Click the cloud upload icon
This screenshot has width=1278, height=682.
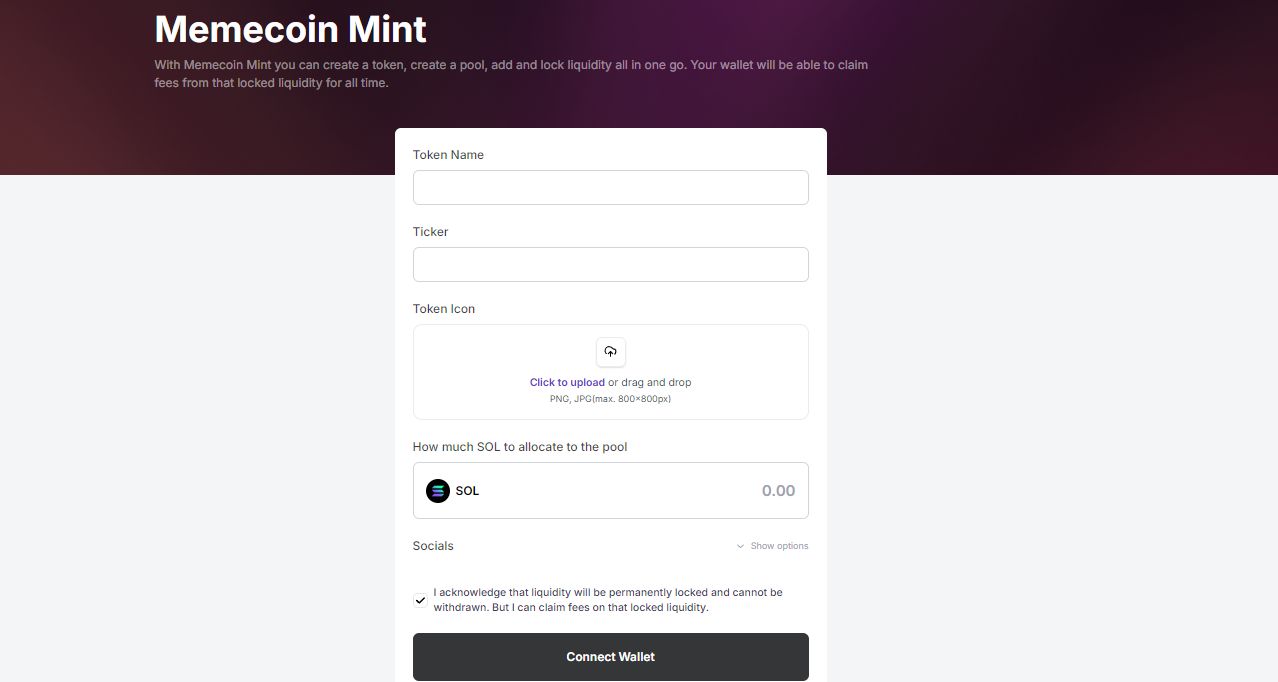point(610,352)
